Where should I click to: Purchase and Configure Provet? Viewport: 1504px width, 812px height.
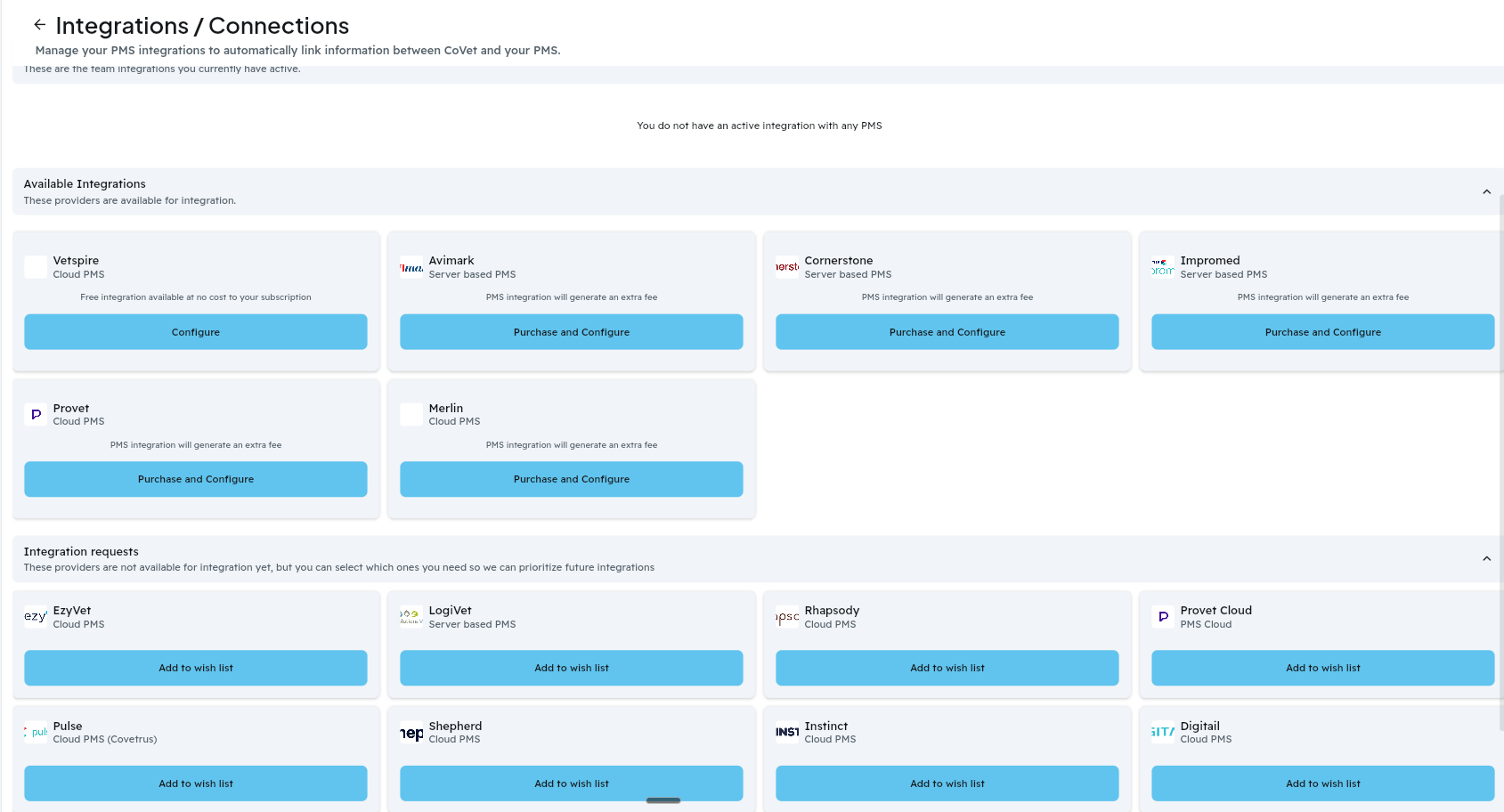(196, 479)
